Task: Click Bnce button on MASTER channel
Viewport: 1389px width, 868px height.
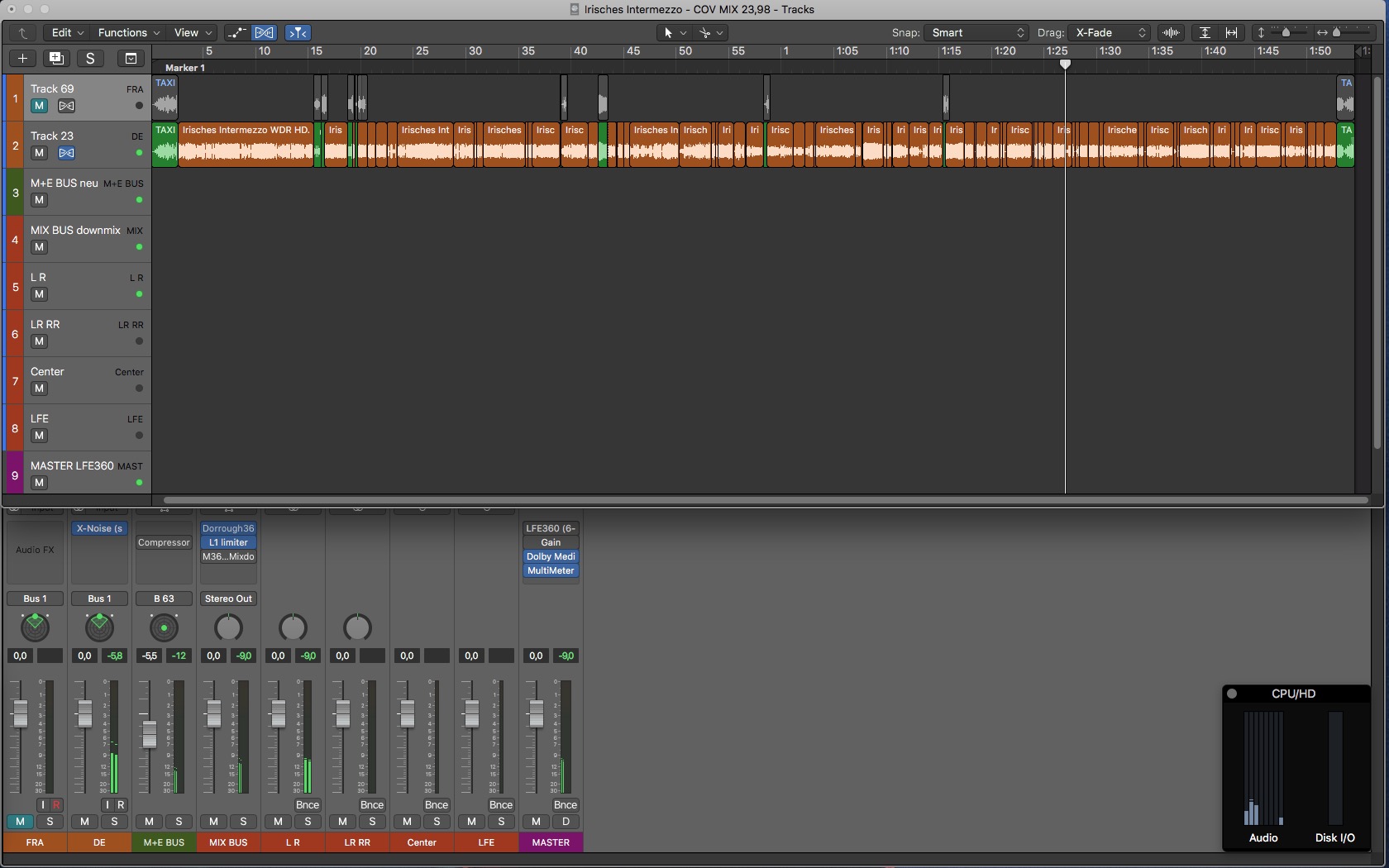Action: pos(566,805)
